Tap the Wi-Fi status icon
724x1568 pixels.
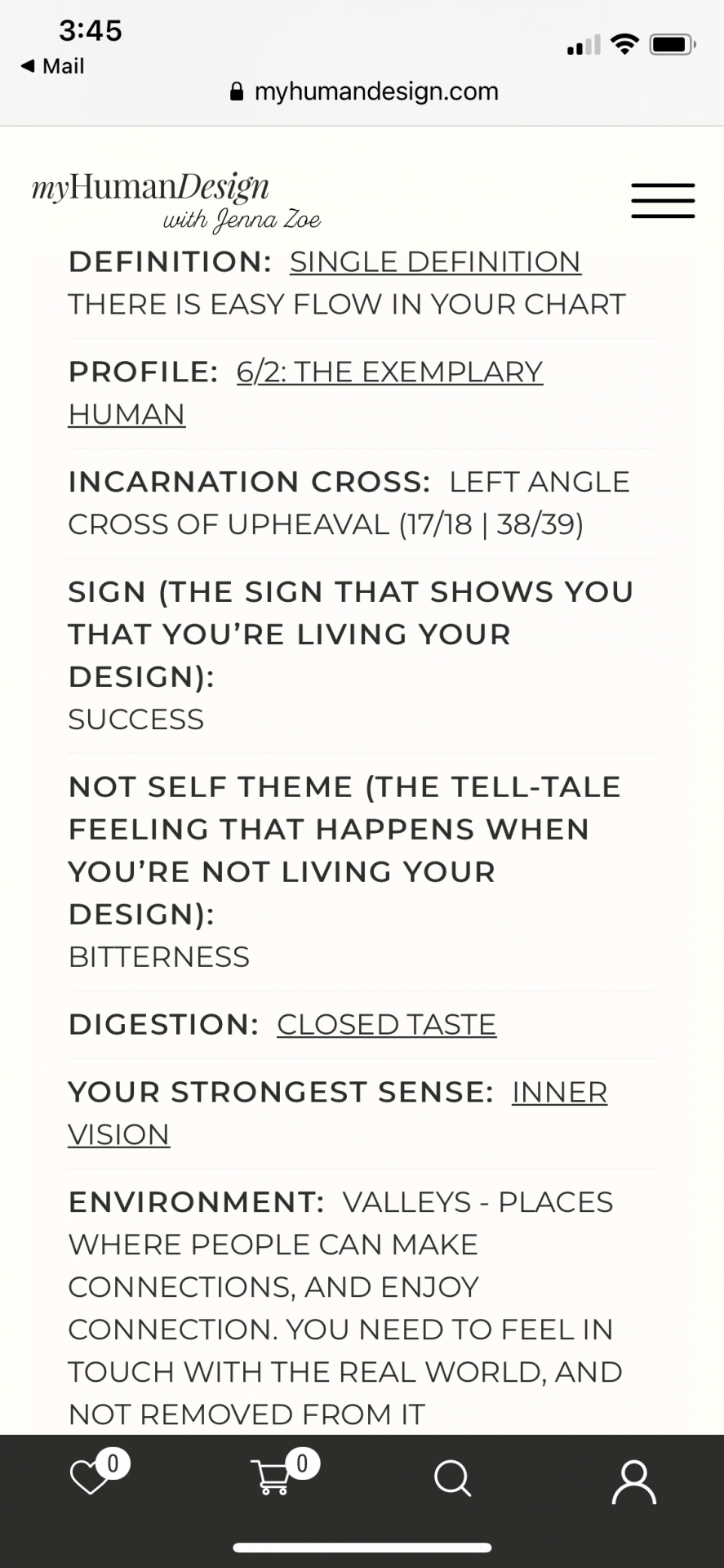624,44
